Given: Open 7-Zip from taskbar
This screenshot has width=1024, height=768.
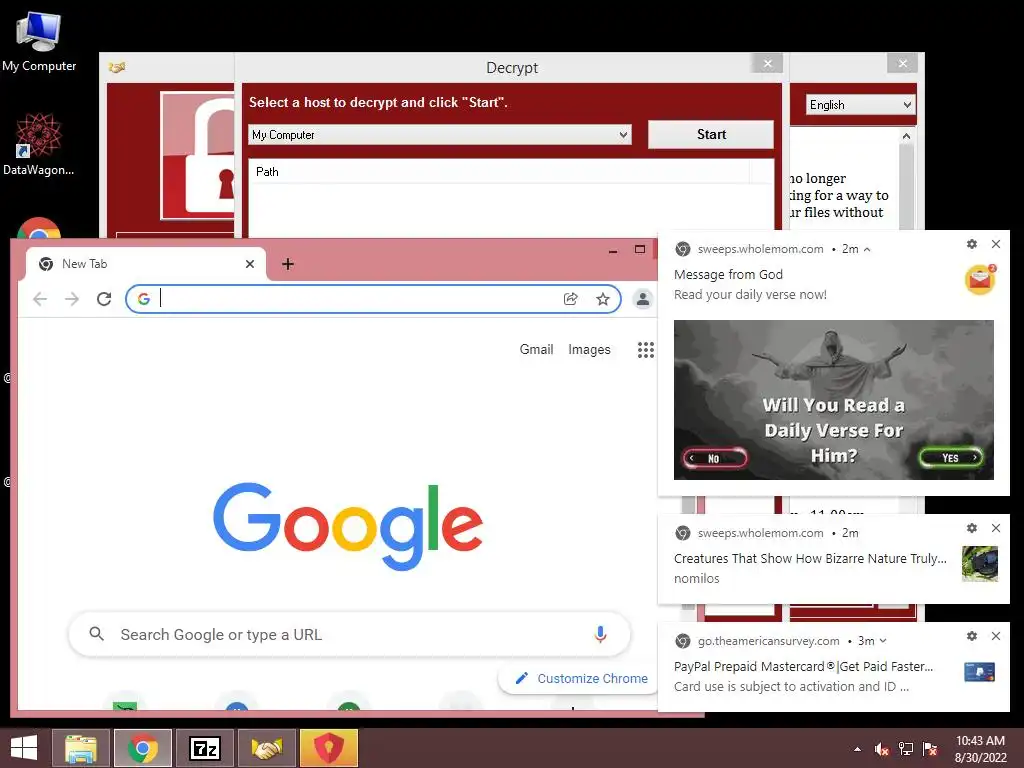Looking at the screenshot, I should (x=205, y=748).
